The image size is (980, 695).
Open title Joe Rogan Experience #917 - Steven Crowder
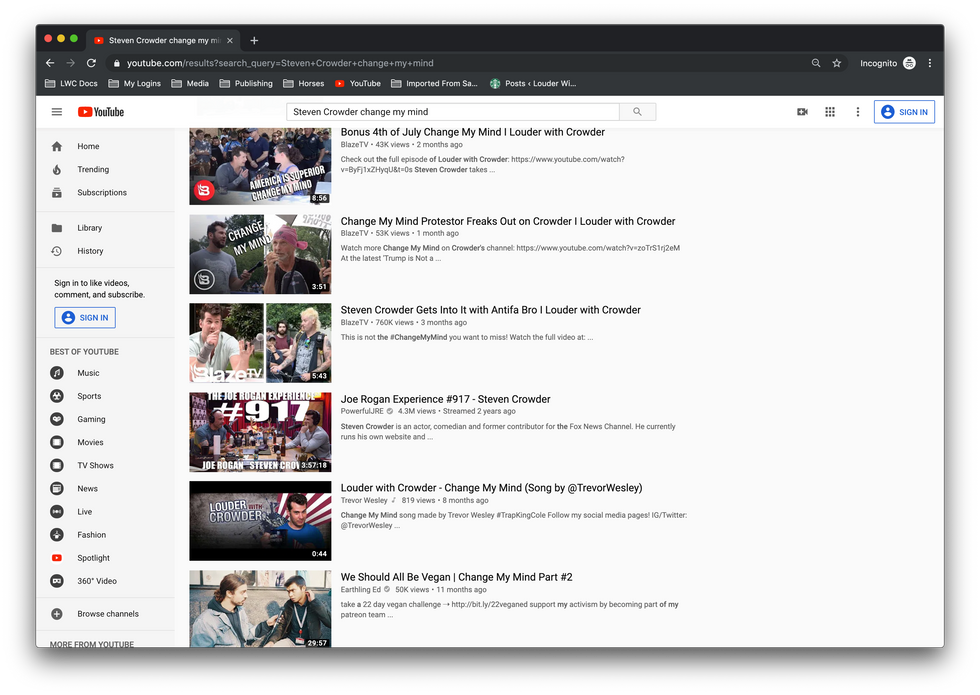446,399
